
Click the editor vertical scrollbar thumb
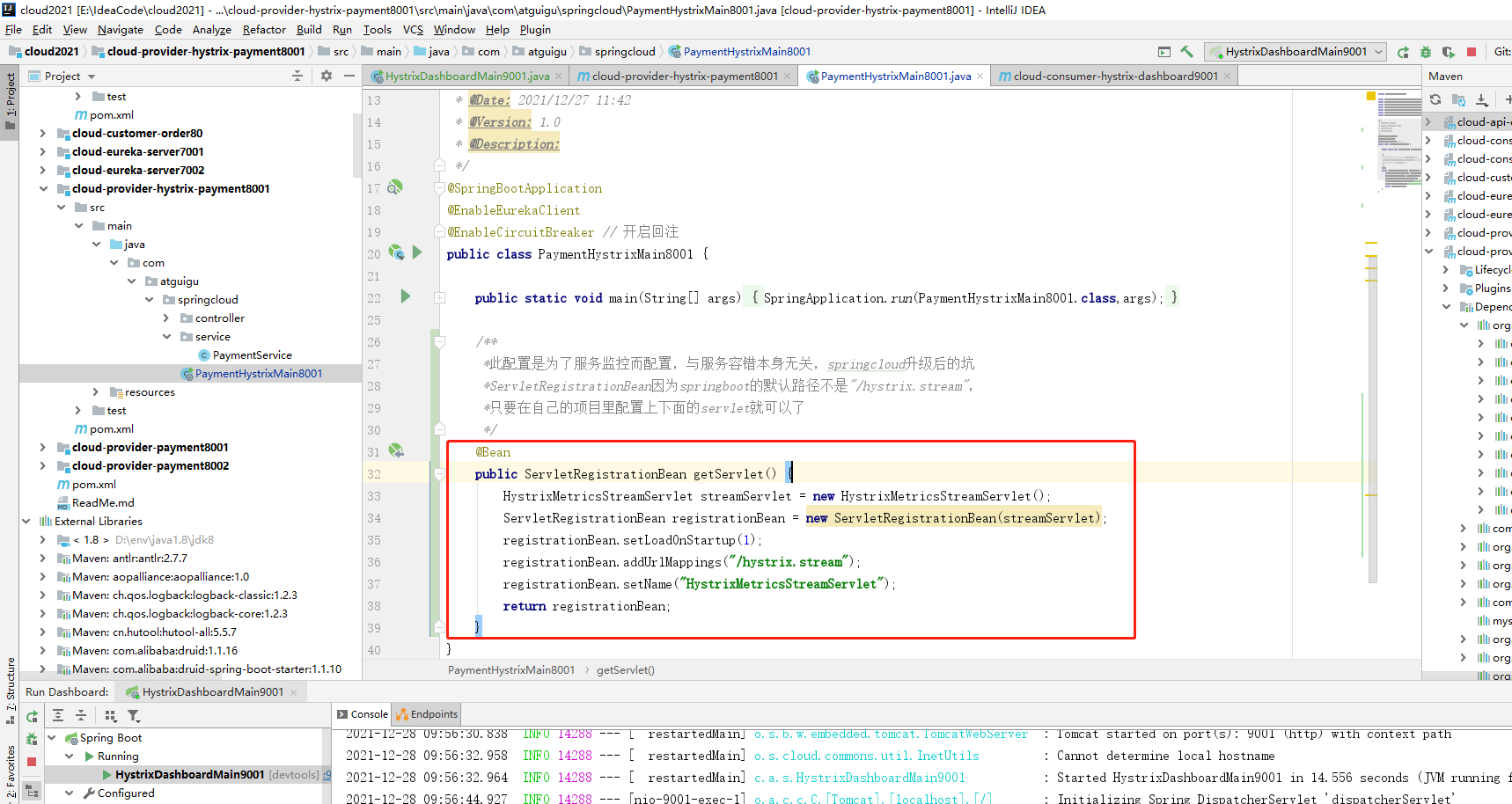click(x=1373, y=418)
